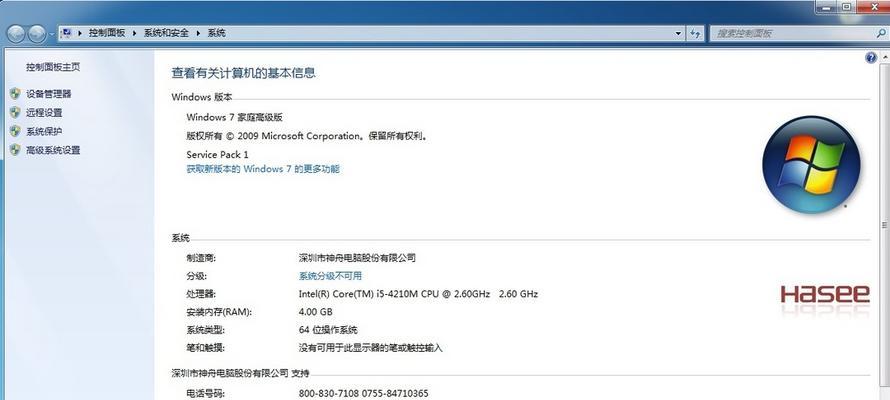Click the 64 位操作系统 system type value
Viewport: 890px width, 400px height.
pyautogui.click(x=328, y=330)
